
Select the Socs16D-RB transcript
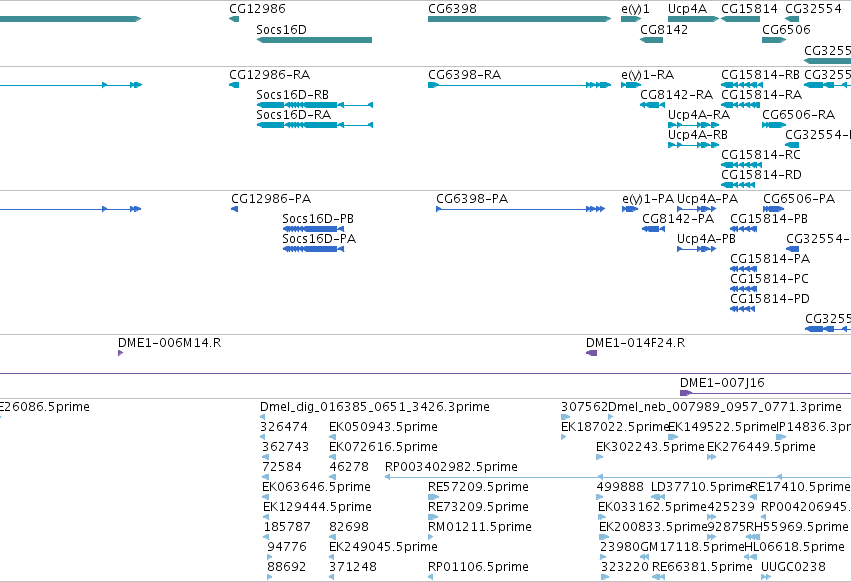tap(314, 105)
